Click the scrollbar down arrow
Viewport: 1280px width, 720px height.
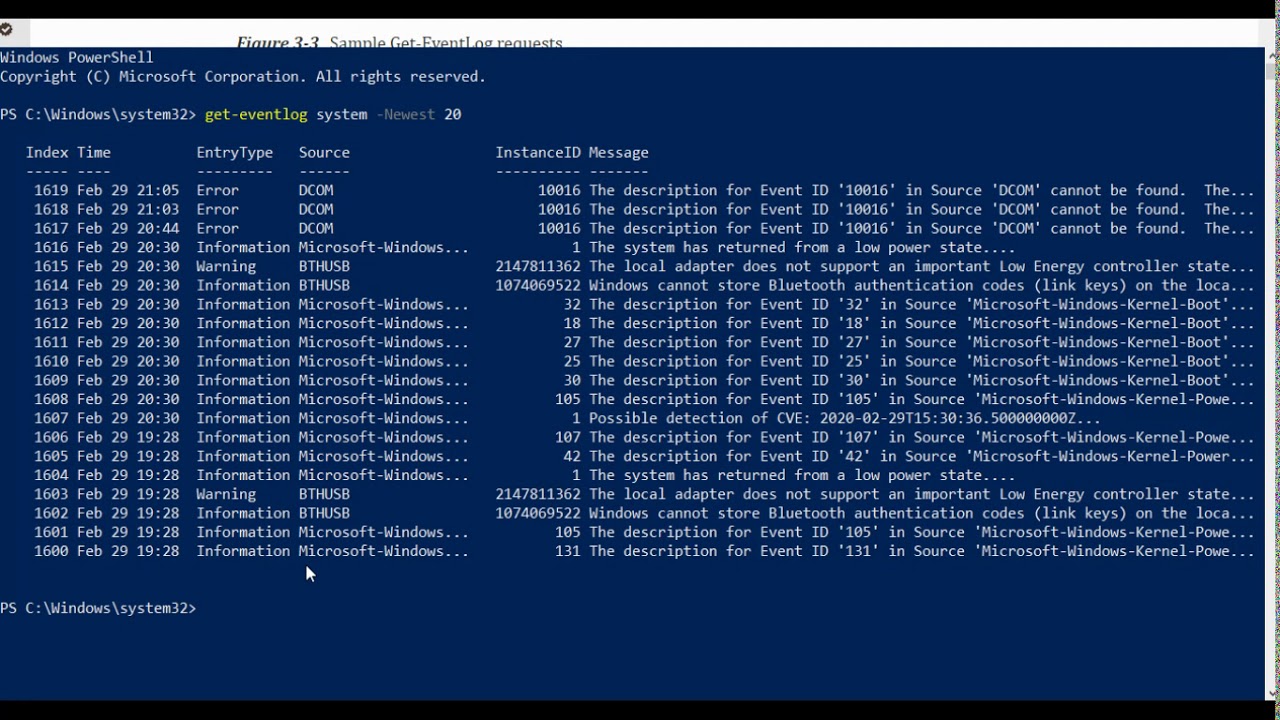pyautogui.click(x=1272, y=692)
